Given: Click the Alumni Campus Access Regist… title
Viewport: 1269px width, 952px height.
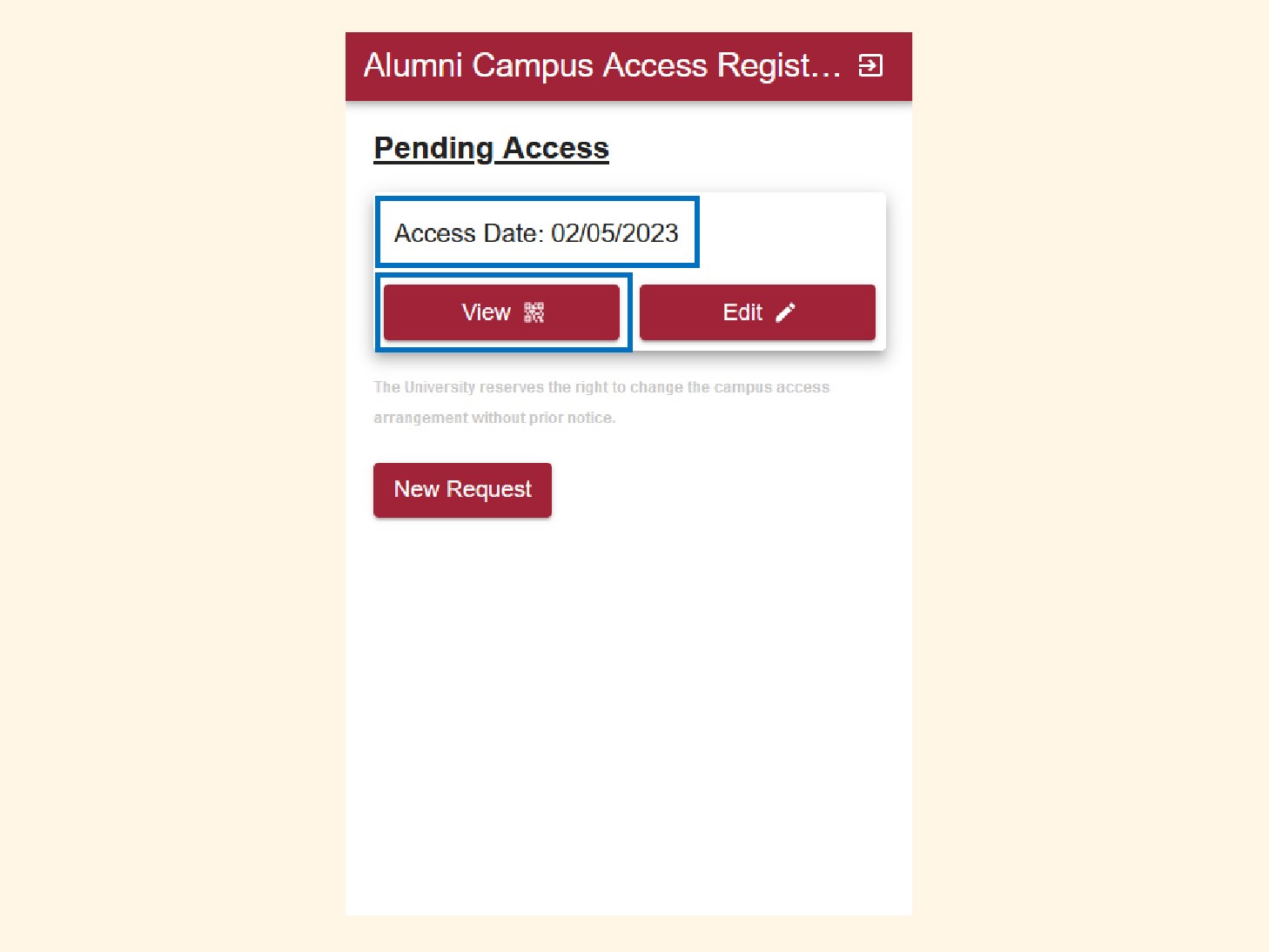Looking at the screenshot, I should point(602,65).
